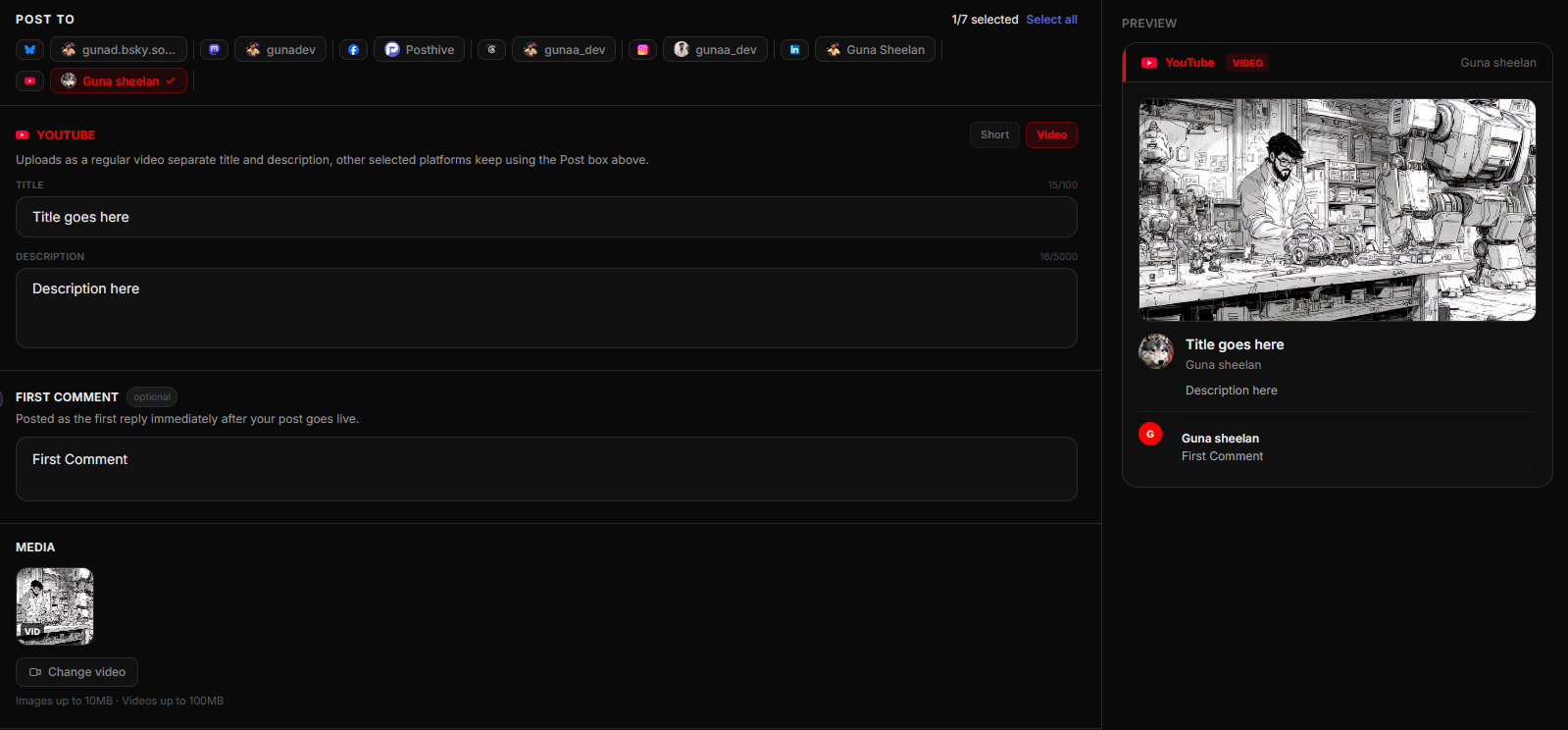The width and height of the screenshot is (1568, 730).
Task: Click the red VIDEO badge in preview
Action: [1247, 63]
